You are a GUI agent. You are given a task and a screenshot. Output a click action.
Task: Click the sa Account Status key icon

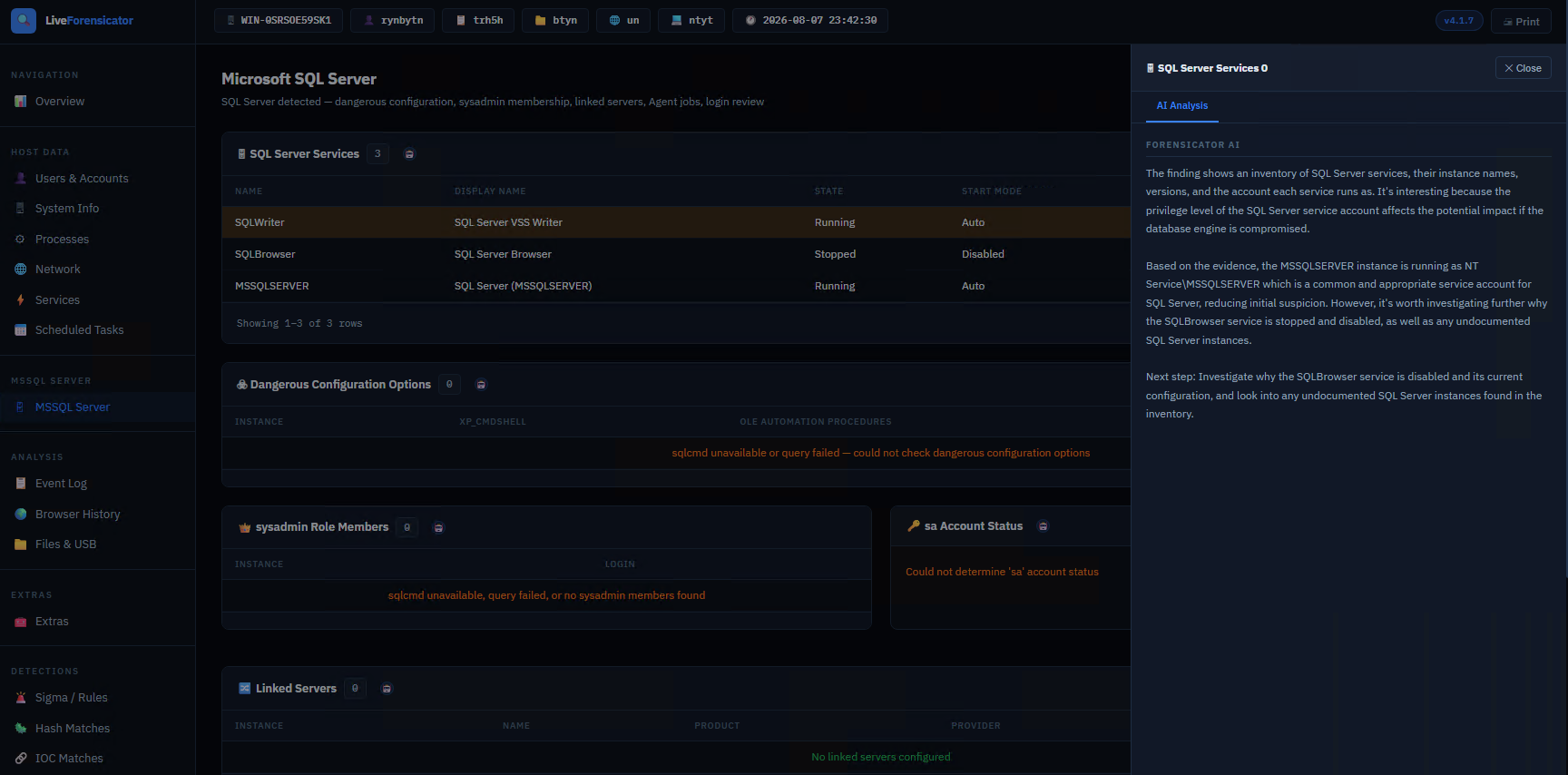[x=914, y=526]
